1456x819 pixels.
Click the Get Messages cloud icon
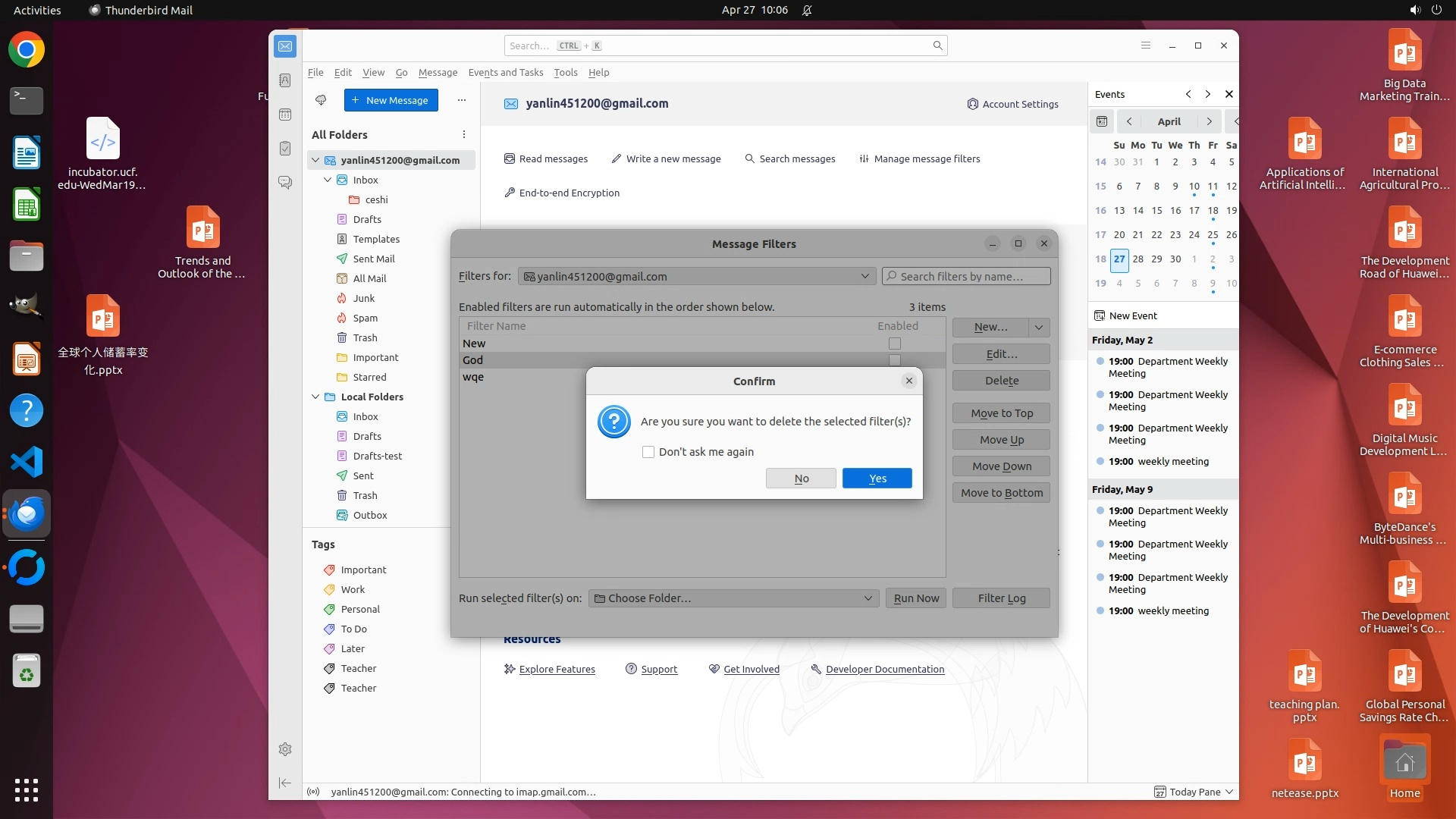[x=321, y=100]
